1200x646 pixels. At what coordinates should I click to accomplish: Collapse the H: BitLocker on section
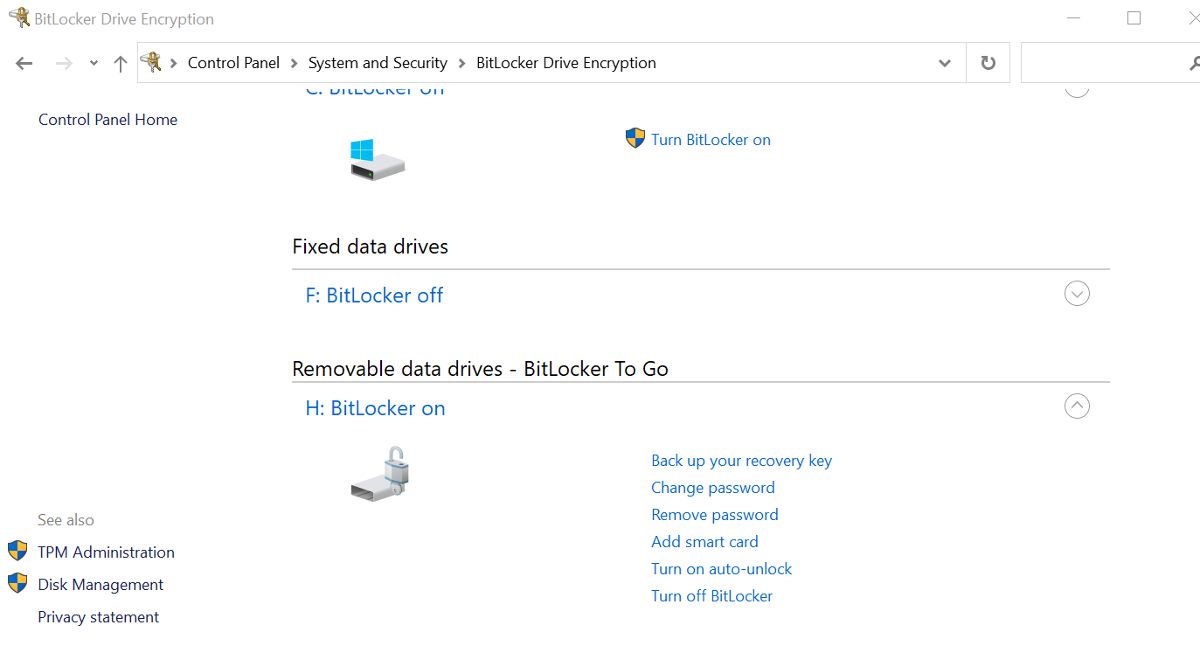point(1077,406)
